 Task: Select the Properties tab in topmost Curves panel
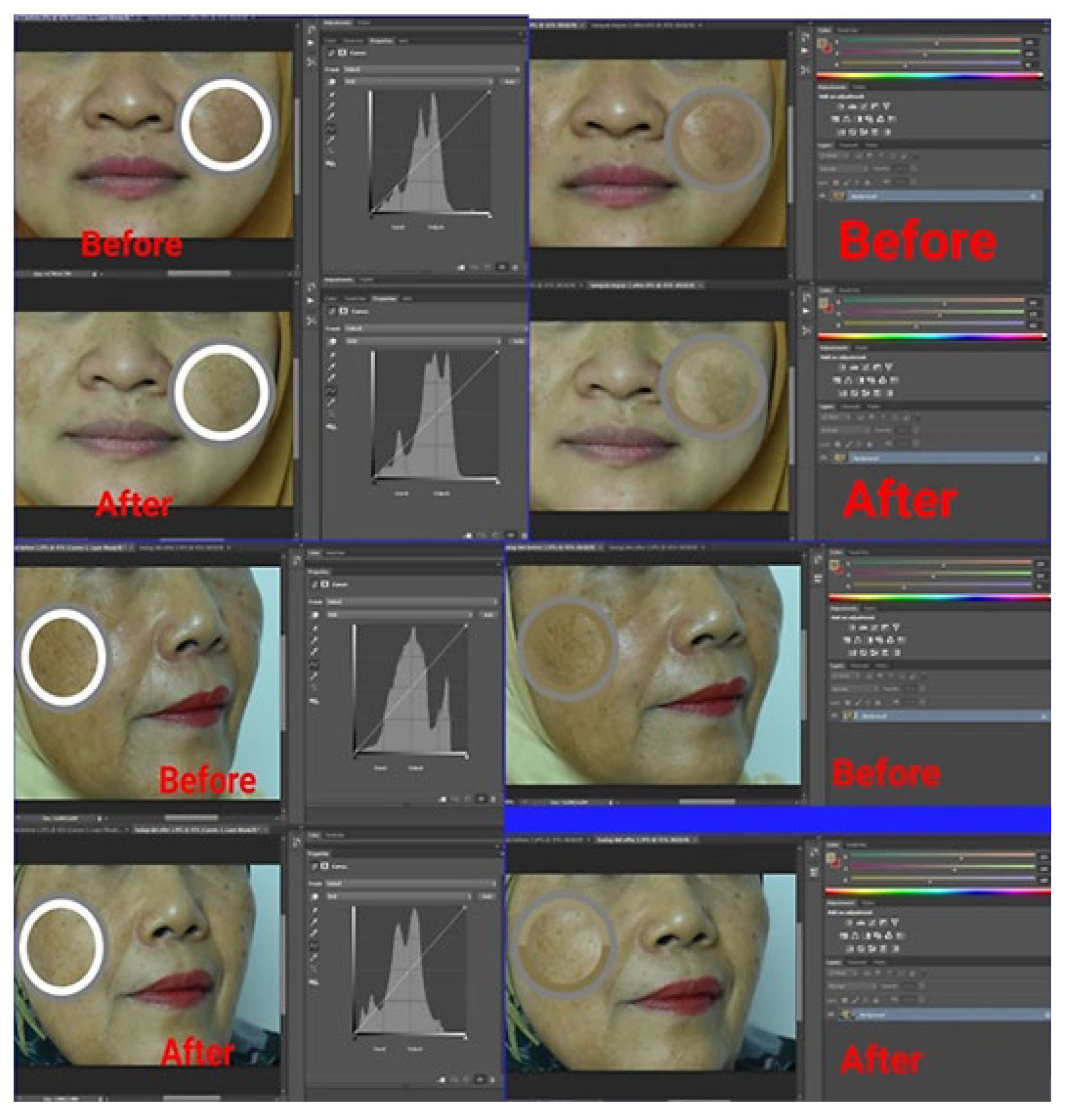click(x=381, y=41)
